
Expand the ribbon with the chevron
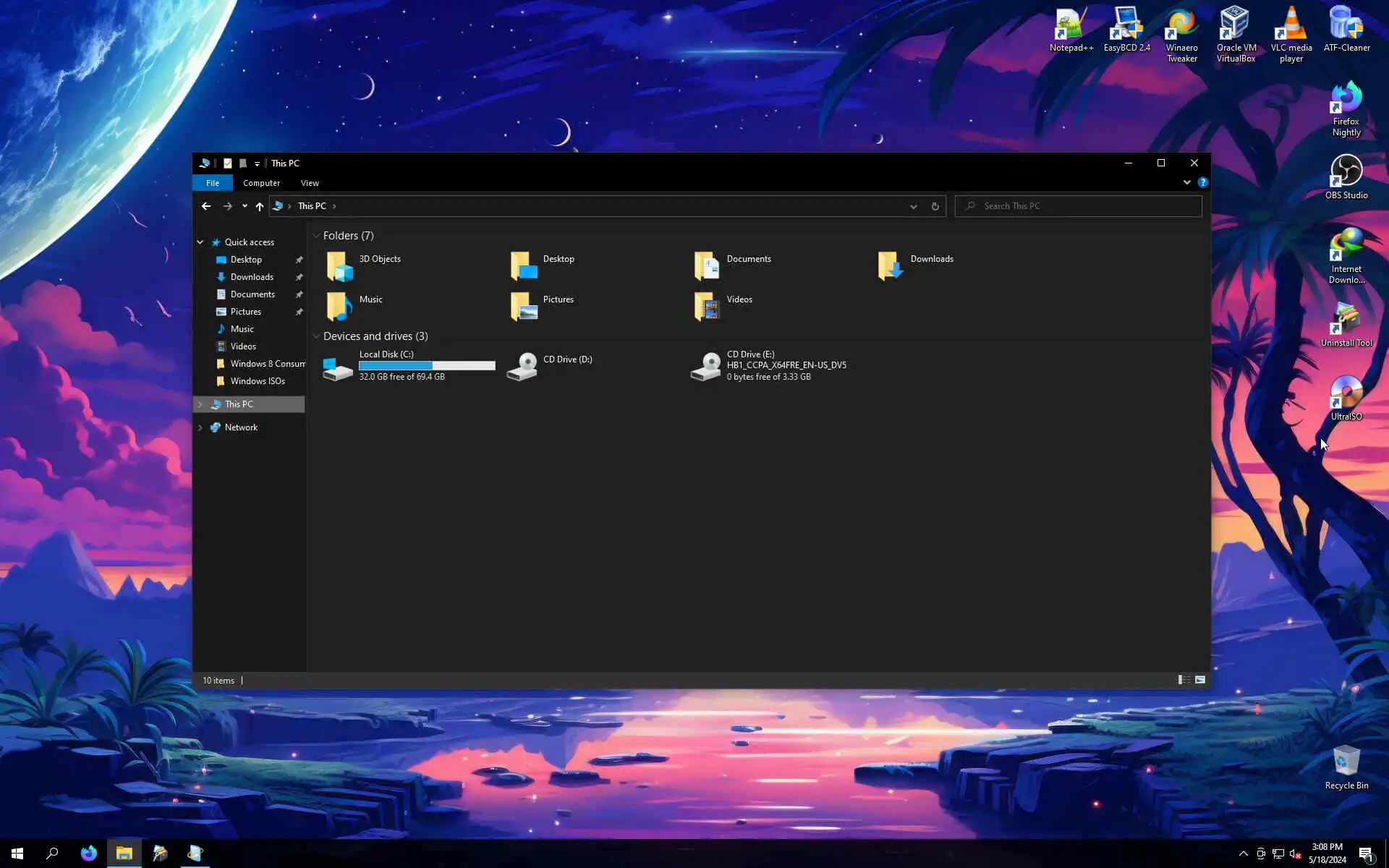click(1186, 182)
